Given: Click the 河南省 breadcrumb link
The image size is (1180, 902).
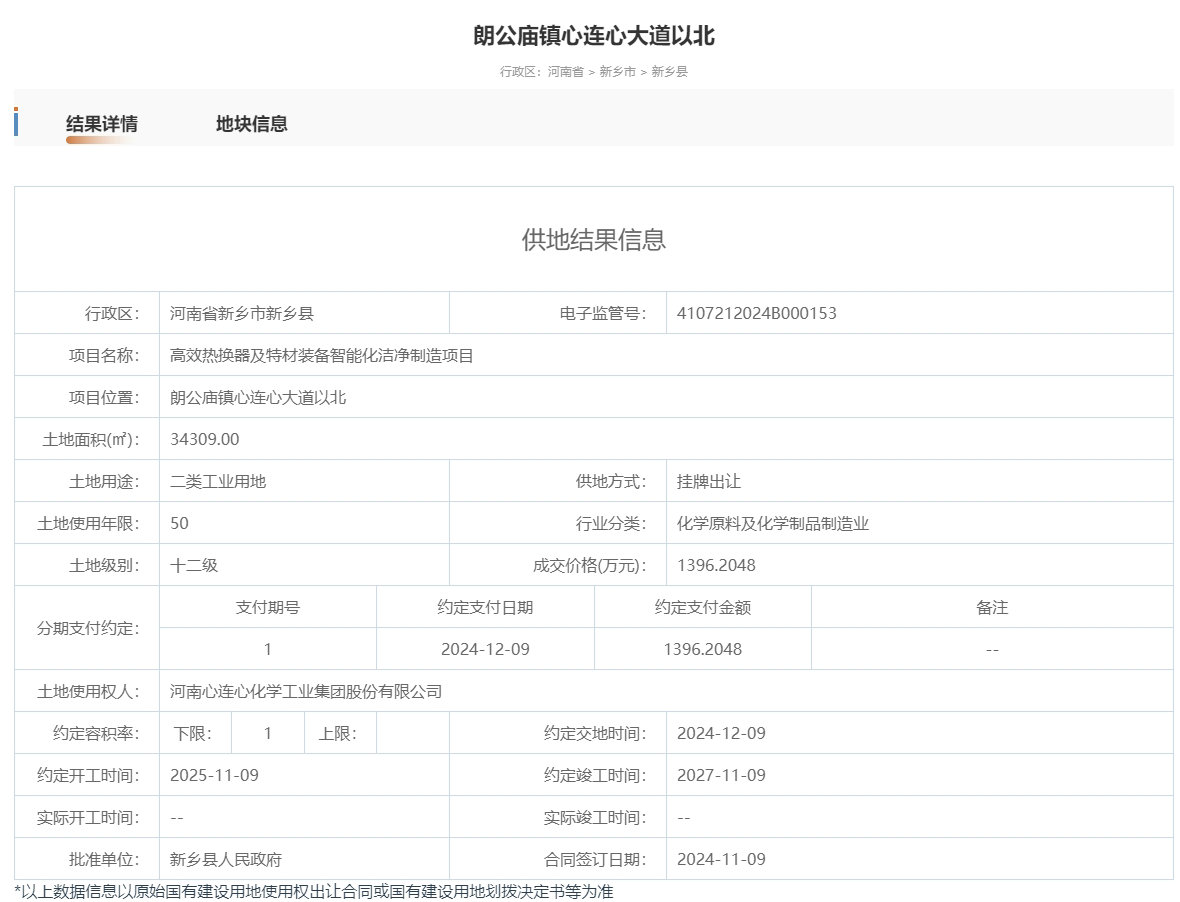Looking at the screenshot, I should point(565,71).
